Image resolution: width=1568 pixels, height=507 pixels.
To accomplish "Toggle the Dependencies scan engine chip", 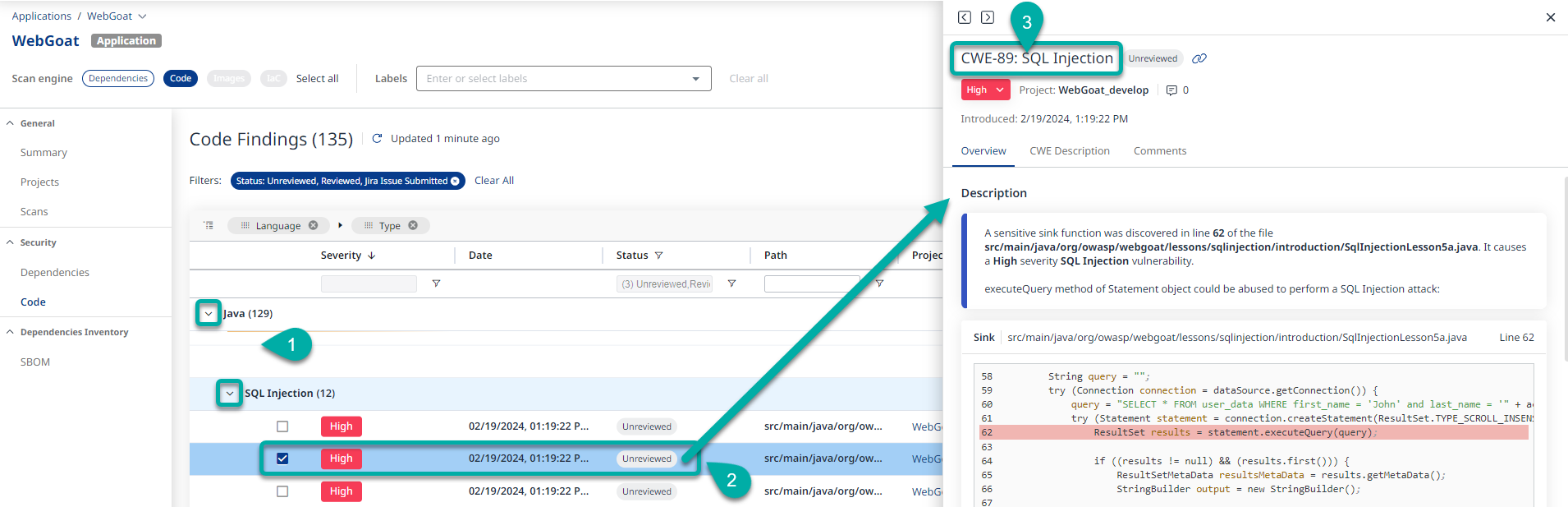I will pyautogui.click(x=118, y=79).
